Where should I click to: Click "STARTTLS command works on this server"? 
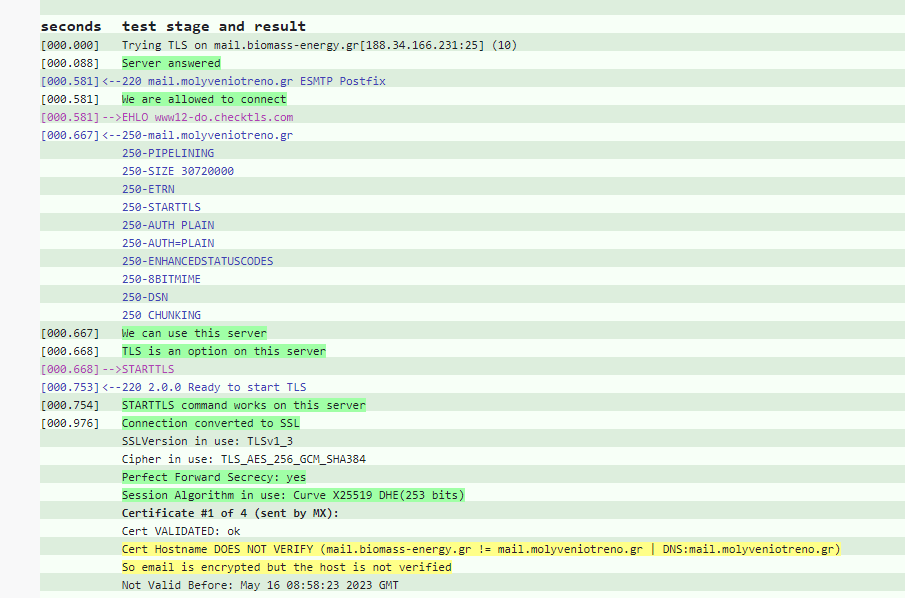point(244,405)
